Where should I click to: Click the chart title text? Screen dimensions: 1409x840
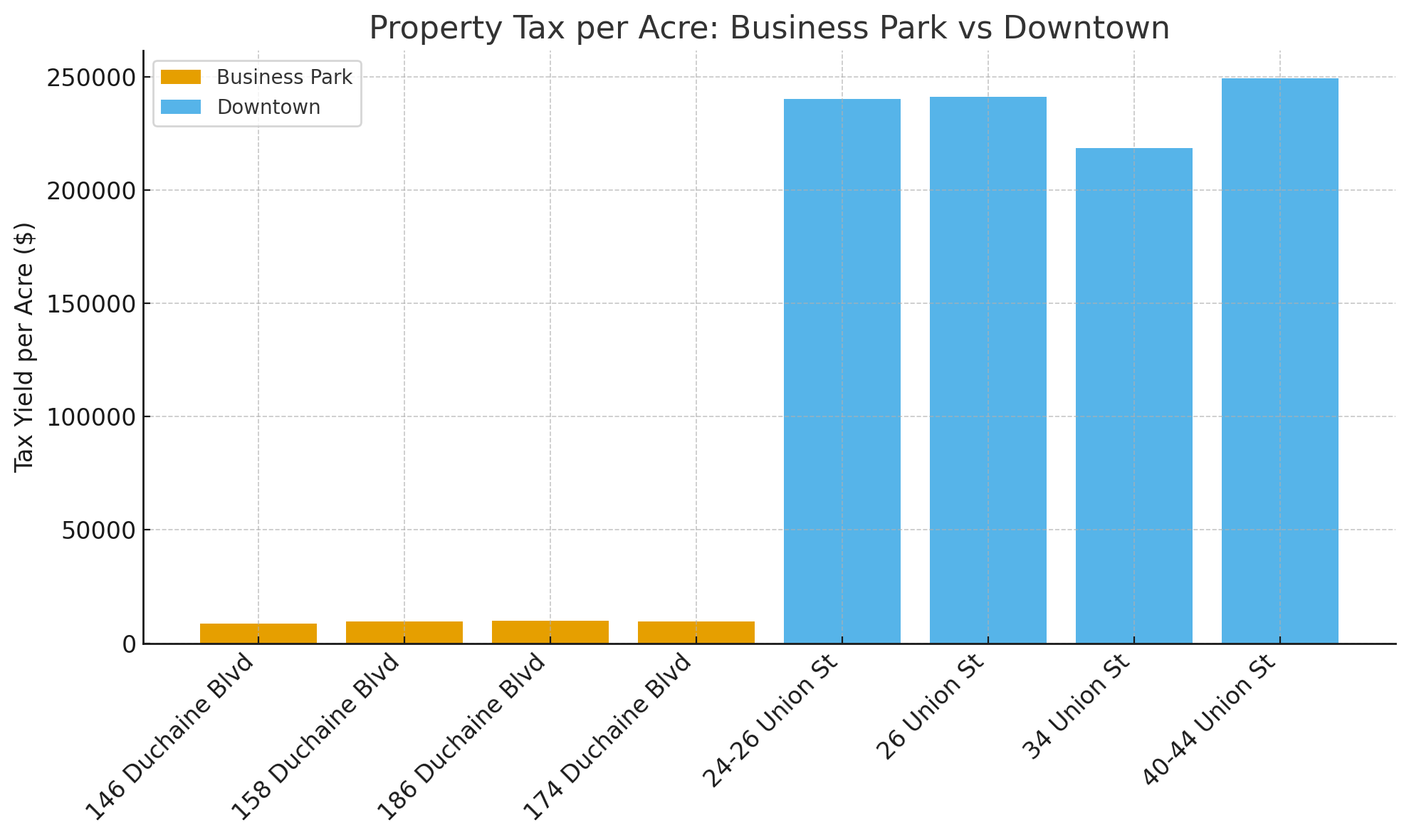[769, 28]
